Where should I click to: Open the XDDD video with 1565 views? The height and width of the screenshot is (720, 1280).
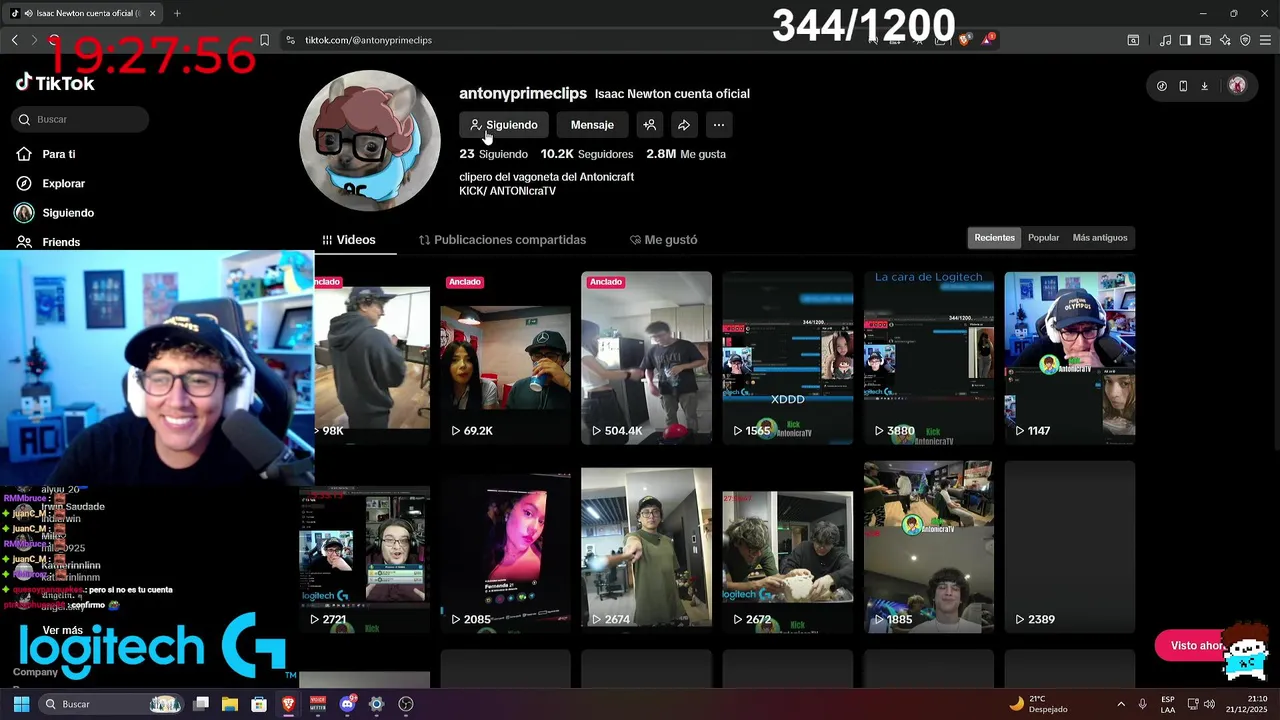click(788, 358)
